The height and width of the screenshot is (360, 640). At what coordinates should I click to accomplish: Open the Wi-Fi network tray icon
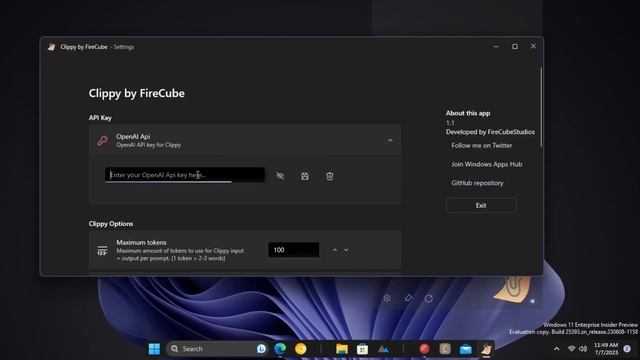[x=571, y=349]
